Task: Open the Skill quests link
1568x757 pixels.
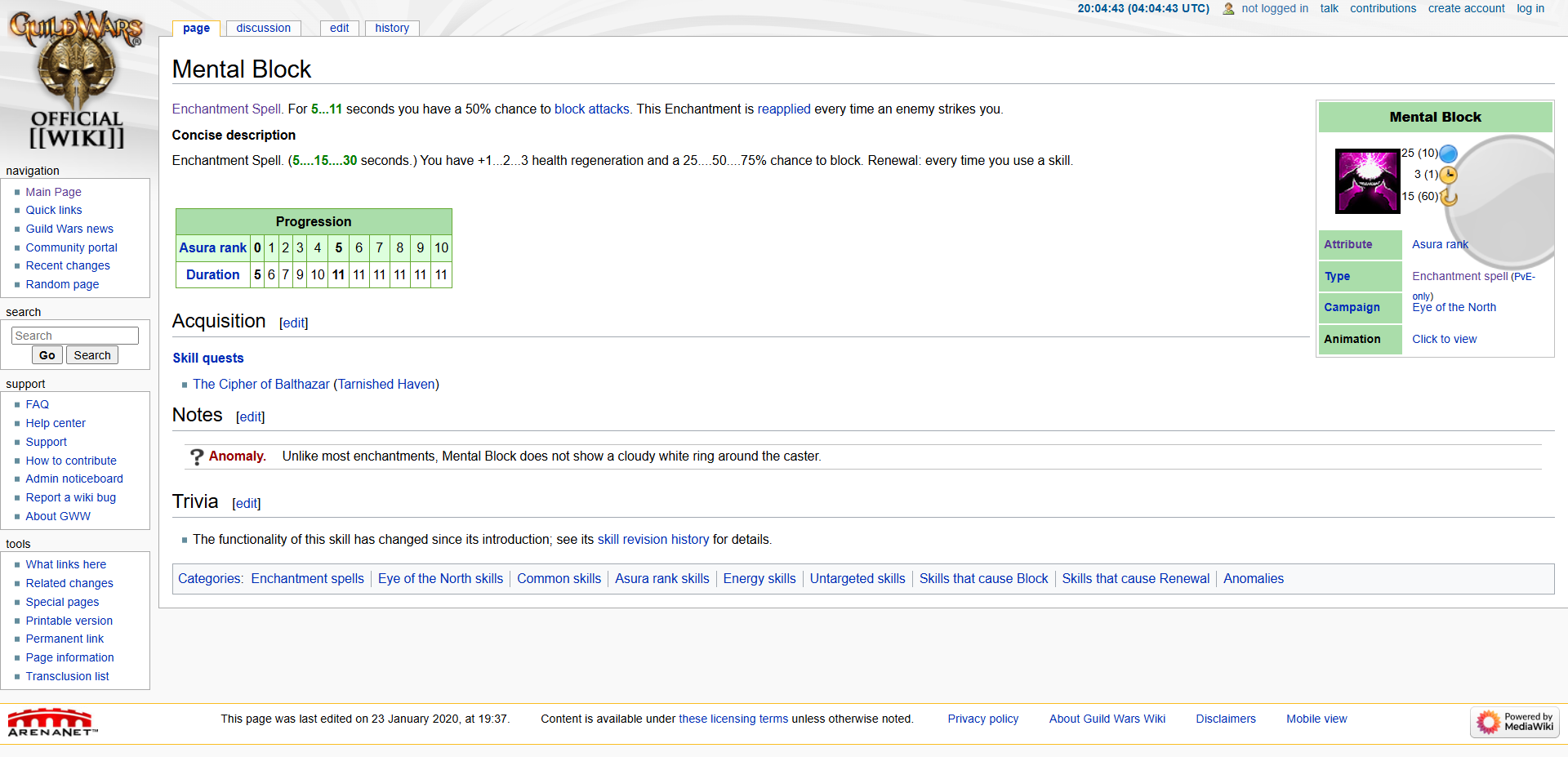Action: [208, 358]
